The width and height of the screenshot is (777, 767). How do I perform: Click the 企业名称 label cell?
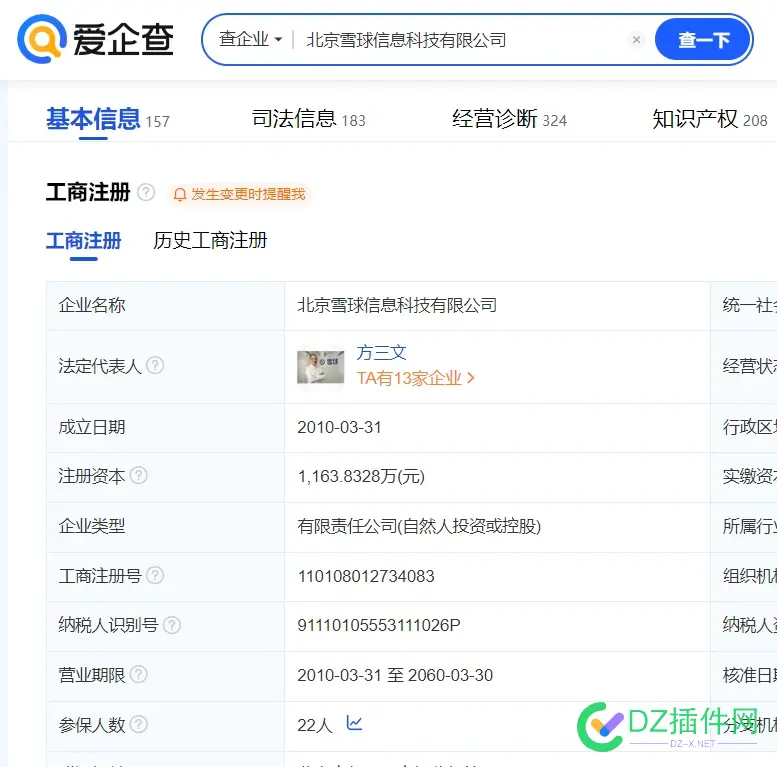pos(166,306)
